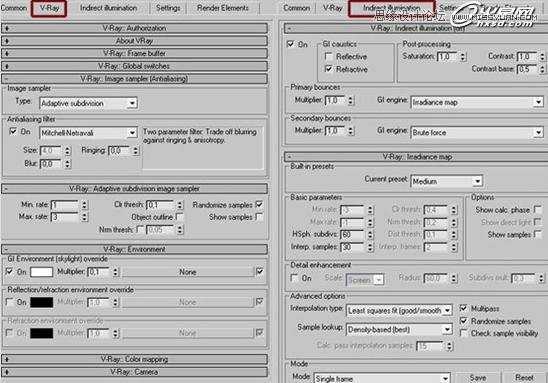The width and height of the screenshot is (548, 383).
Task: Click the Reflection/refraction environment black color swatch
Action: 42,302
